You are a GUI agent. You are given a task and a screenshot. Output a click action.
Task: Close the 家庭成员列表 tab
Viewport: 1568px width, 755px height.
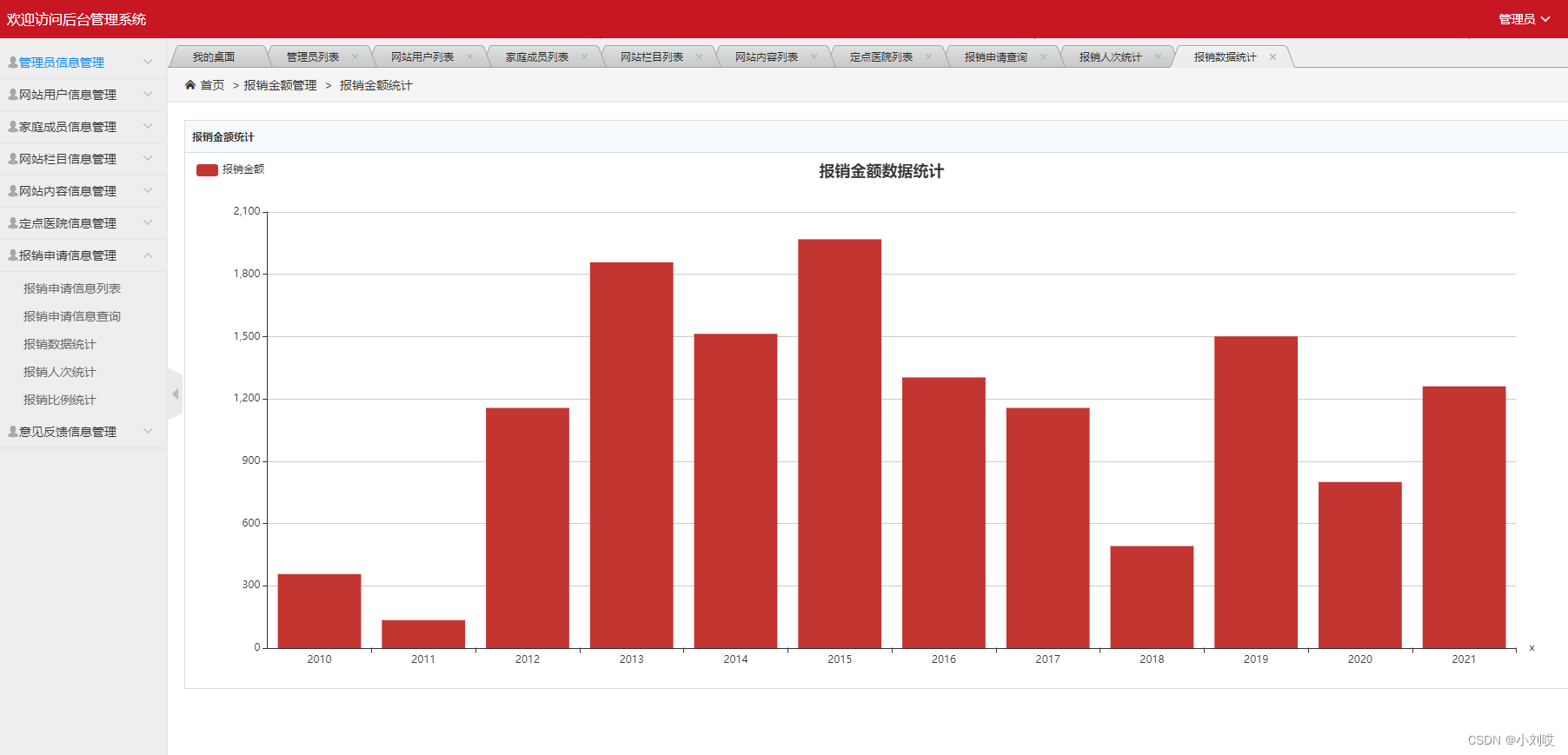click(x=584, y=57)
